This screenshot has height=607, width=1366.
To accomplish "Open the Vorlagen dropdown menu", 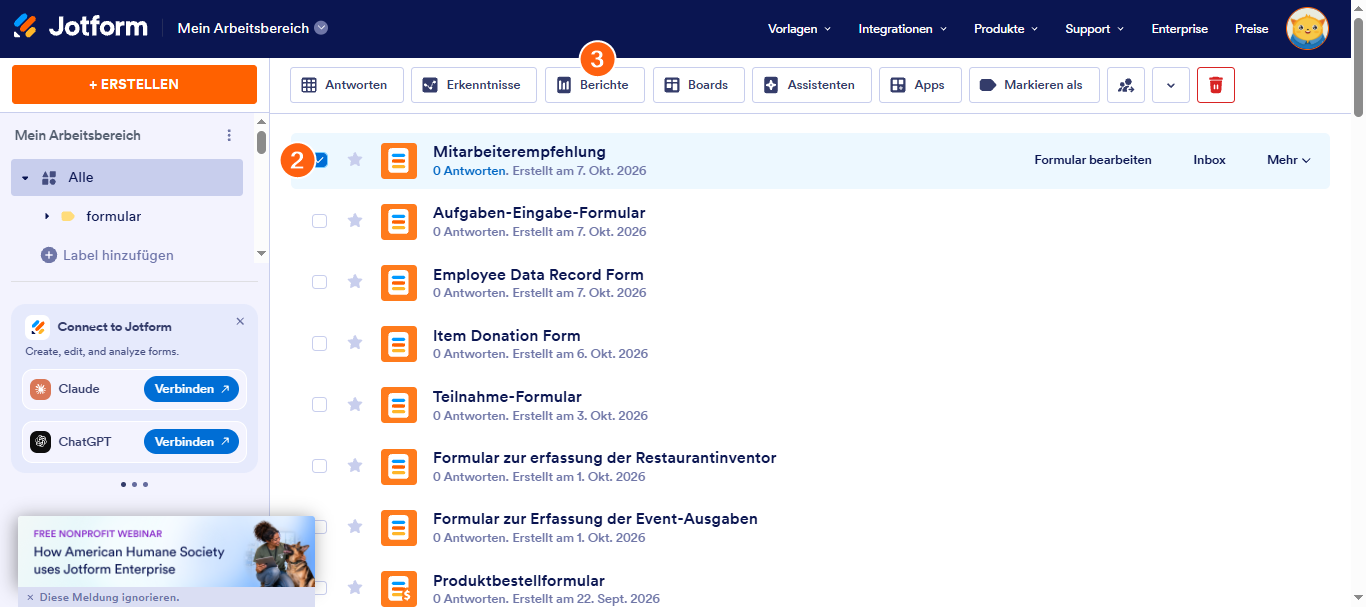I will point(799,29).
